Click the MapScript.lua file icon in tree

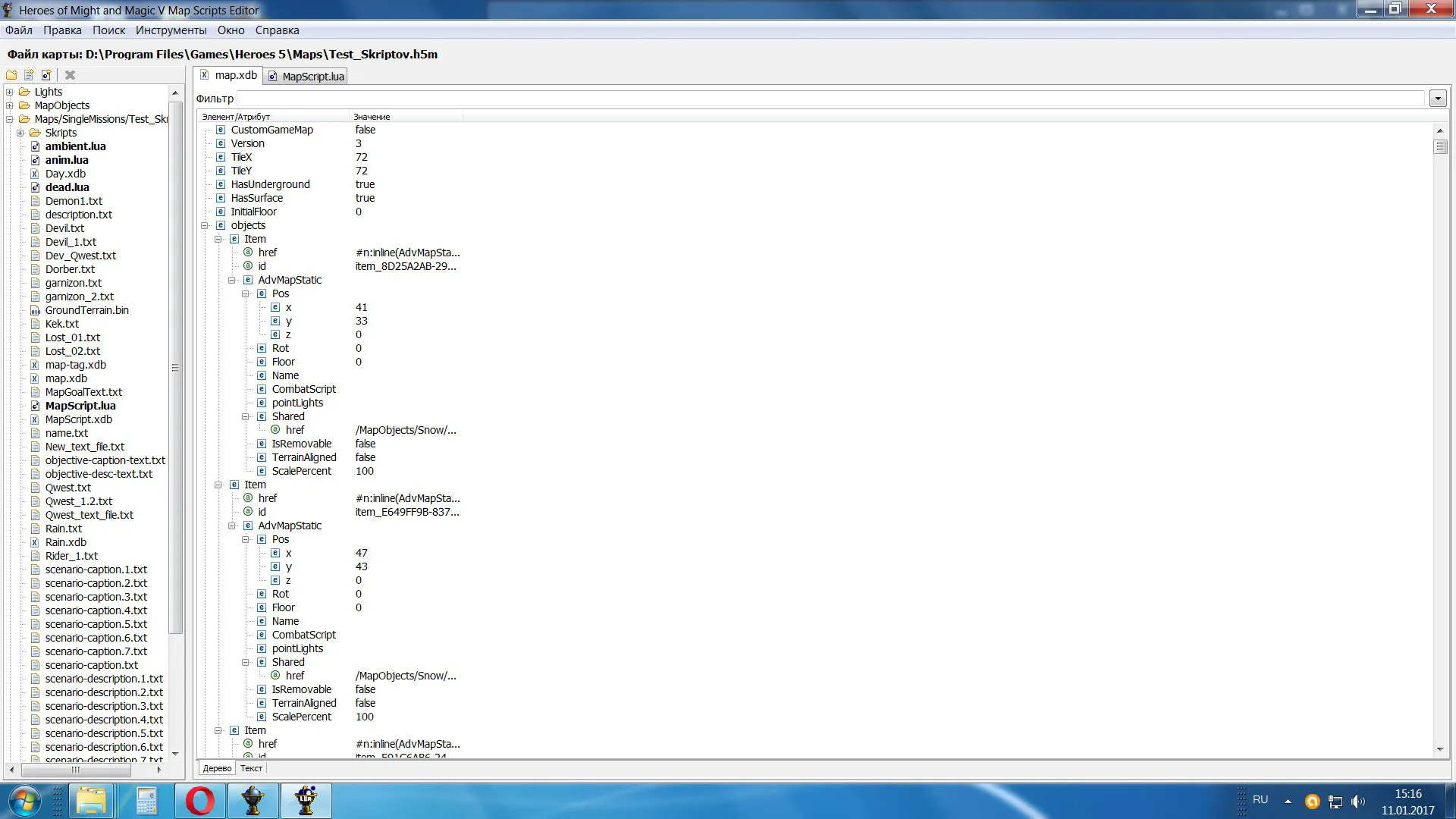[x=35, y=406]
